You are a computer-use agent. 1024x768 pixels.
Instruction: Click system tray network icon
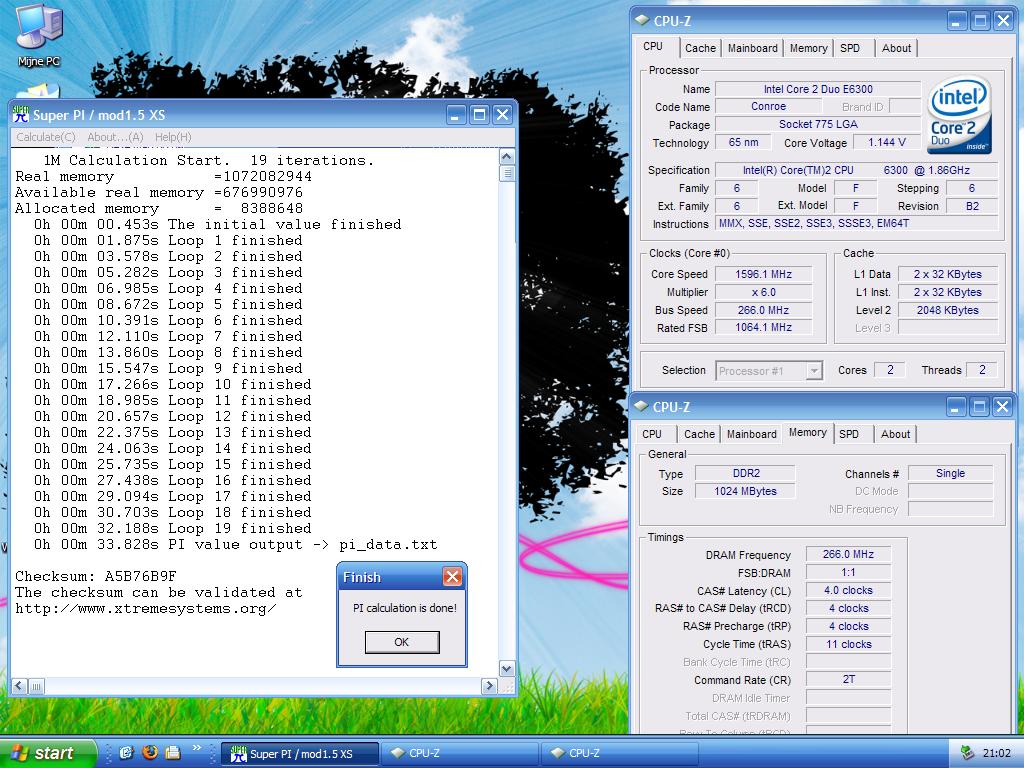click(967, 753)
